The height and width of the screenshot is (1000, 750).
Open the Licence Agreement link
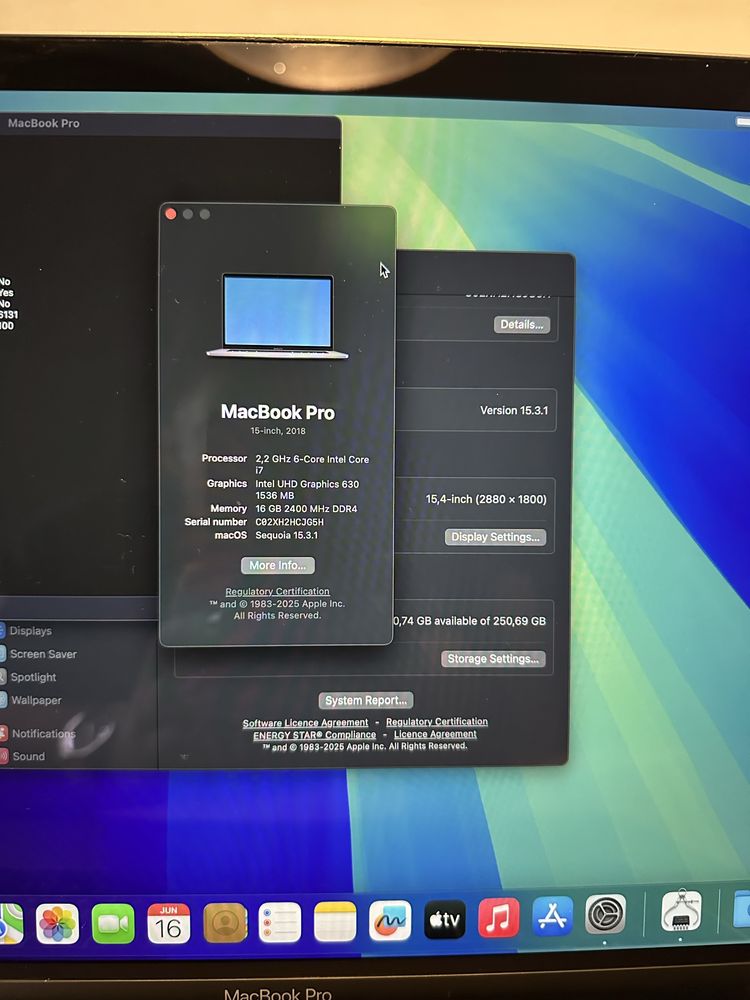click(x=435, y=734)
